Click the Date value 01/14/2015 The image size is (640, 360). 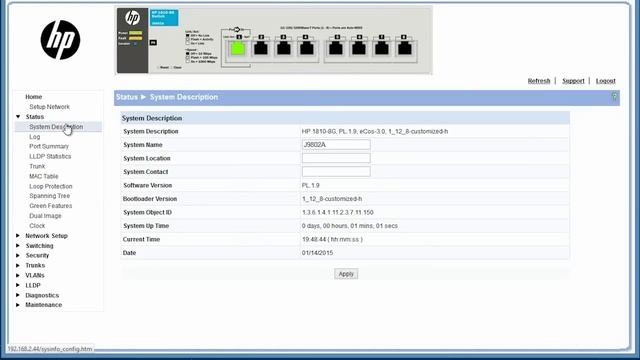coord(318,253)
